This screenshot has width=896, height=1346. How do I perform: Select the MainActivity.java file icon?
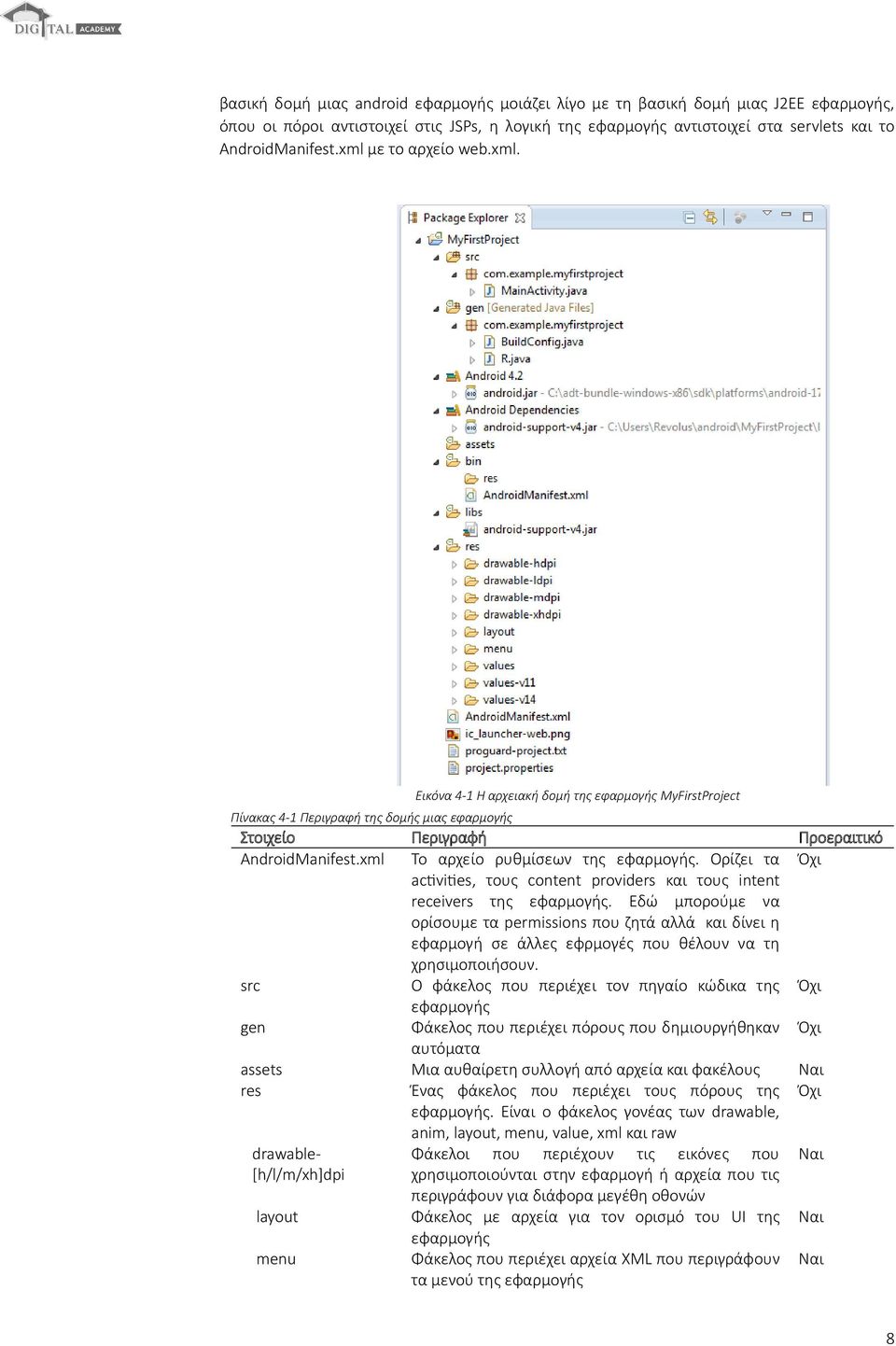coord(489,290)
